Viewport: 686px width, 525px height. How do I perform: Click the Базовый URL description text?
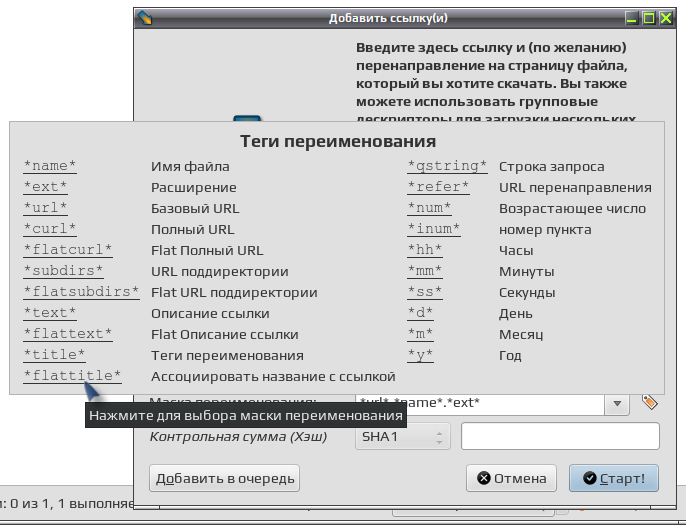[195, 209]
